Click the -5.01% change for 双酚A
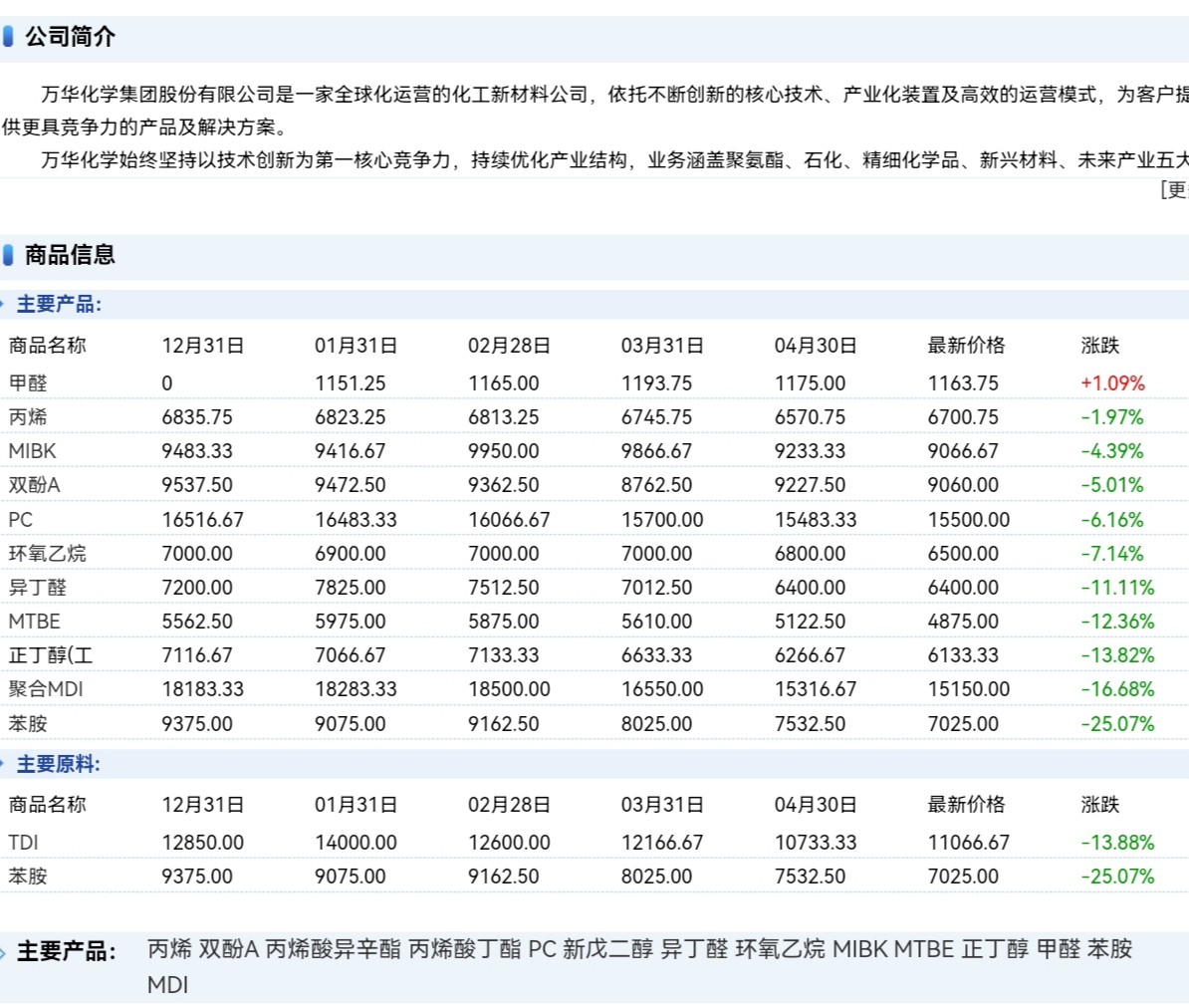The image size is (1189, 1008). click(x=1111, y=485)
